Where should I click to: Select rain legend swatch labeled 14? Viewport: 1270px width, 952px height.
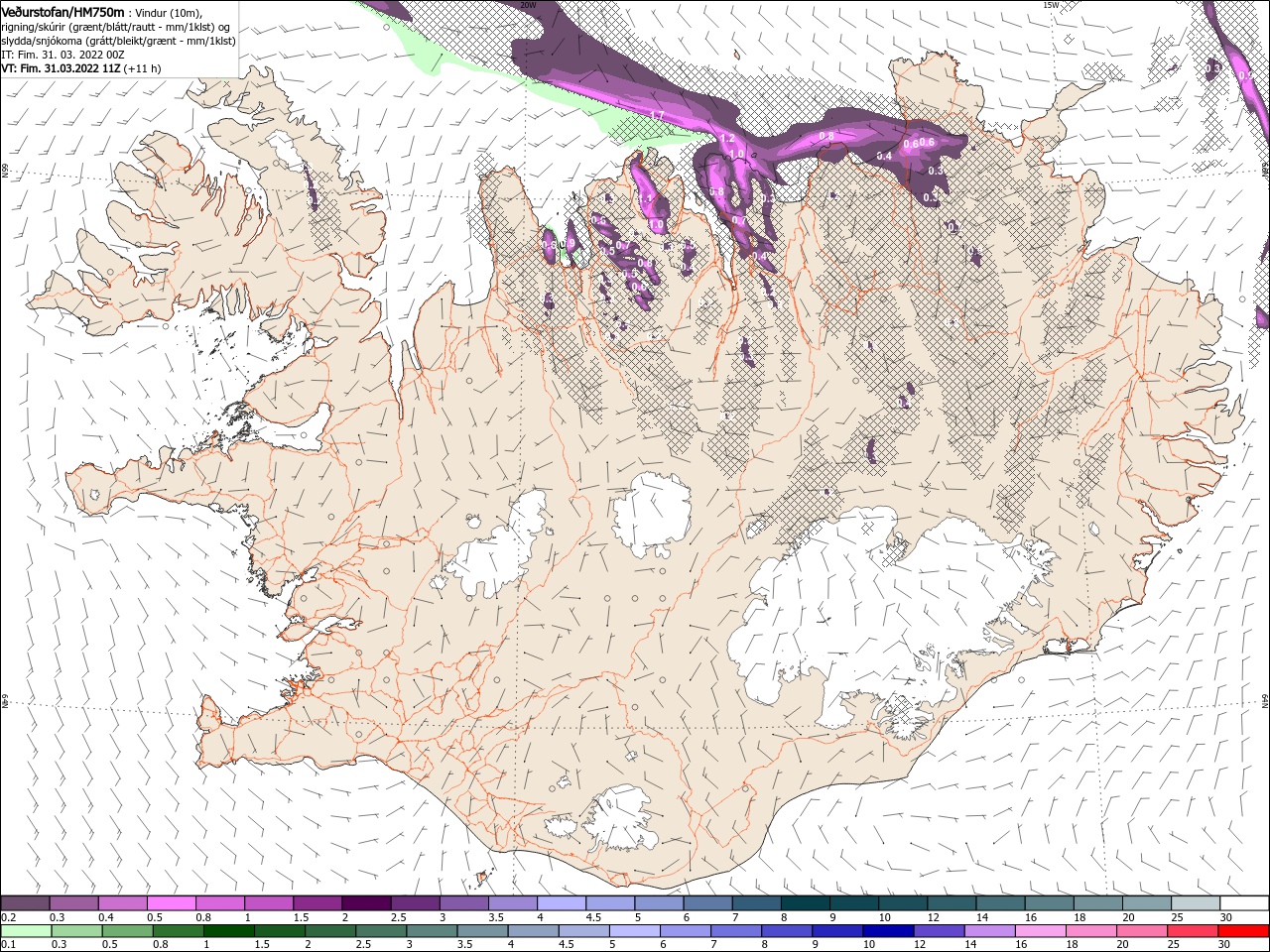pyautogui.click(x=988, y=931)
